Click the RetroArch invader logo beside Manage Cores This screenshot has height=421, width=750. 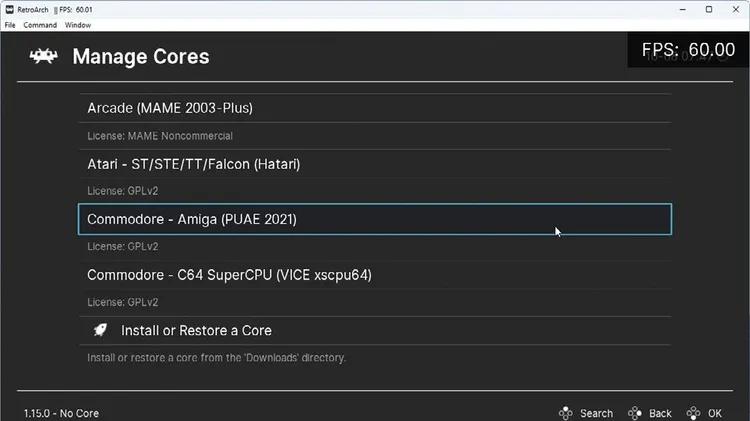pyautogui.click(x=44, y=56)
